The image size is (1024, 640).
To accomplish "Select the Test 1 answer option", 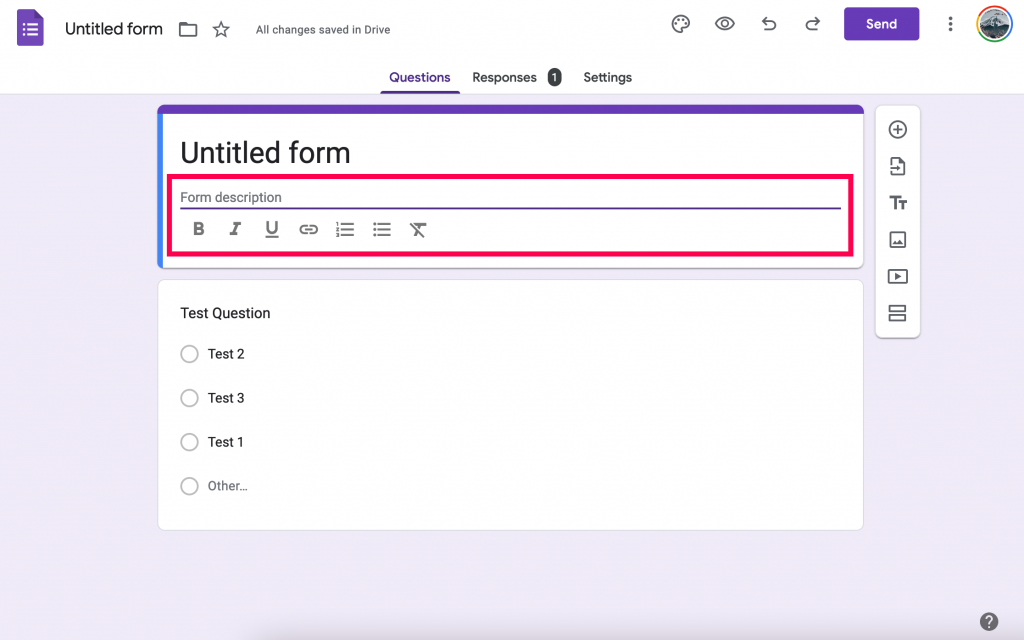I will [x=189, y=442].
